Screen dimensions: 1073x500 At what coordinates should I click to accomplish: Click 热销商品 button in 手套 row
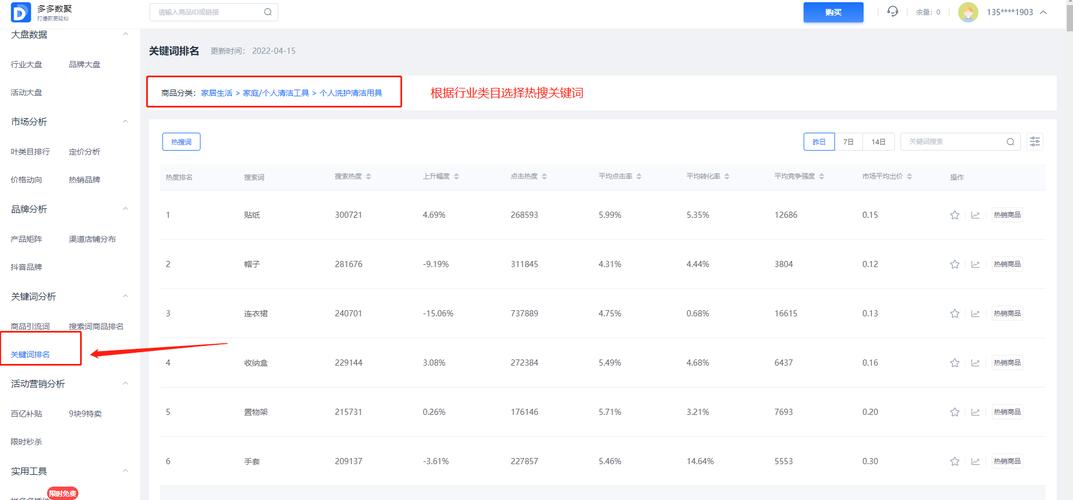tap(1007, 461)
